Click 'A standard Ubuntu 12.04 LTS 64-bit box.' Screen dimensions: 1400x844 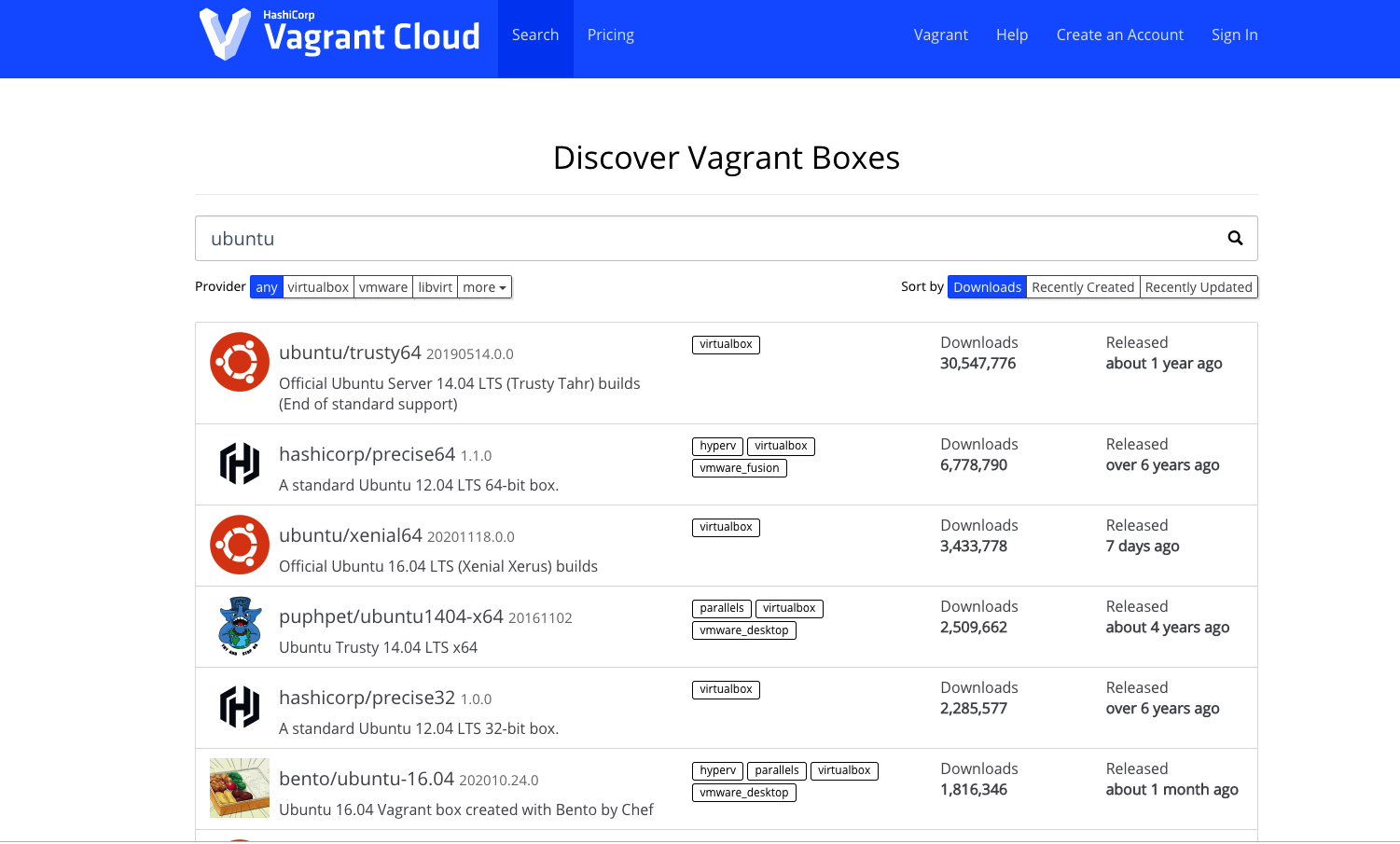[419, 485]
